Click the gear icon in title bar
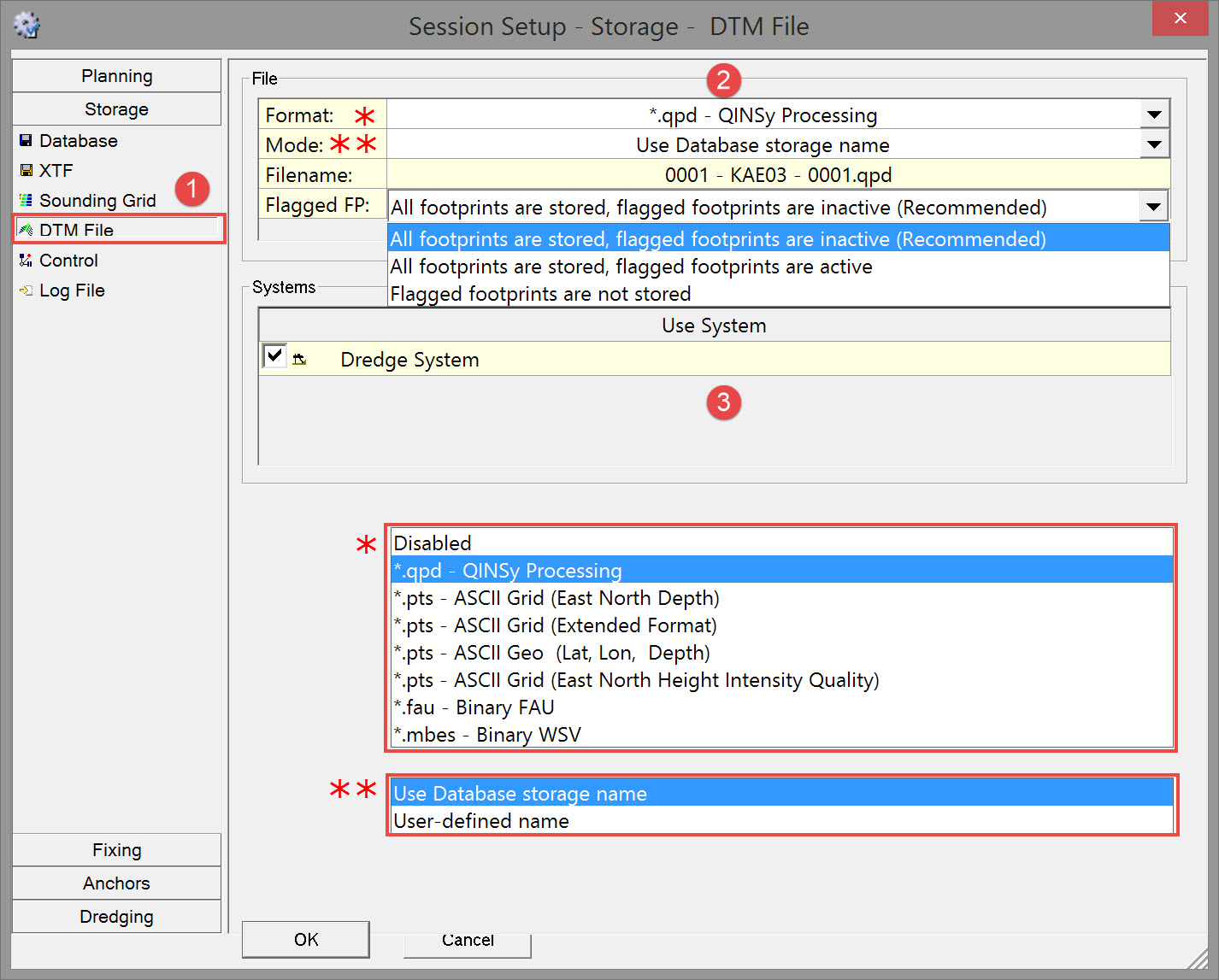Viewport: 1219px width, 980px height. (x=27, y=26)
